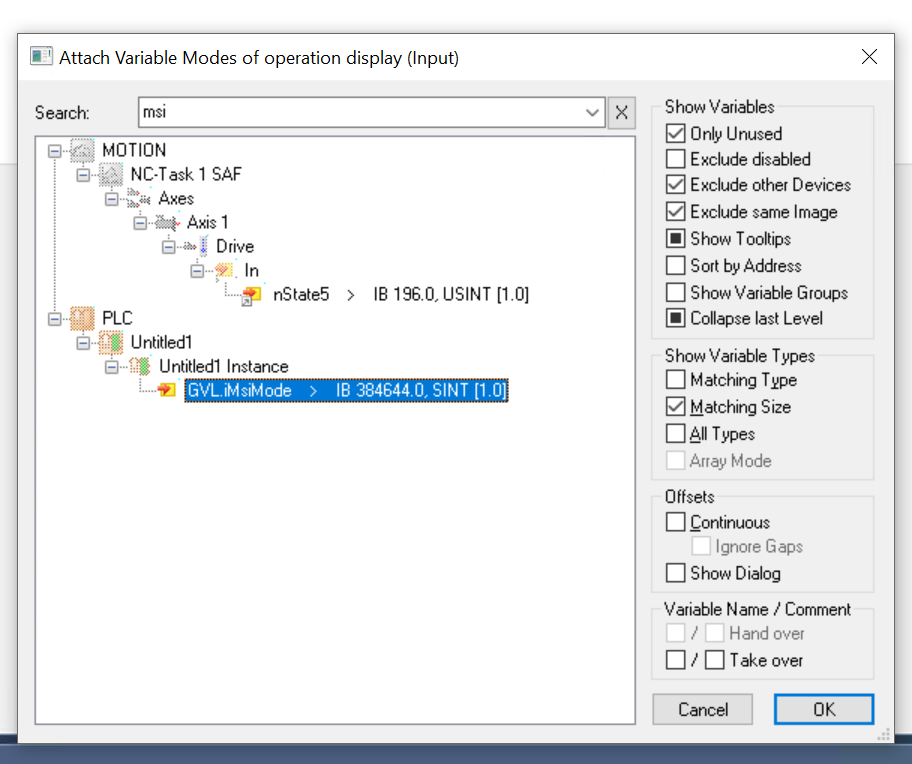
Task: Click the PLC node icon
Action: click(82, 319)
